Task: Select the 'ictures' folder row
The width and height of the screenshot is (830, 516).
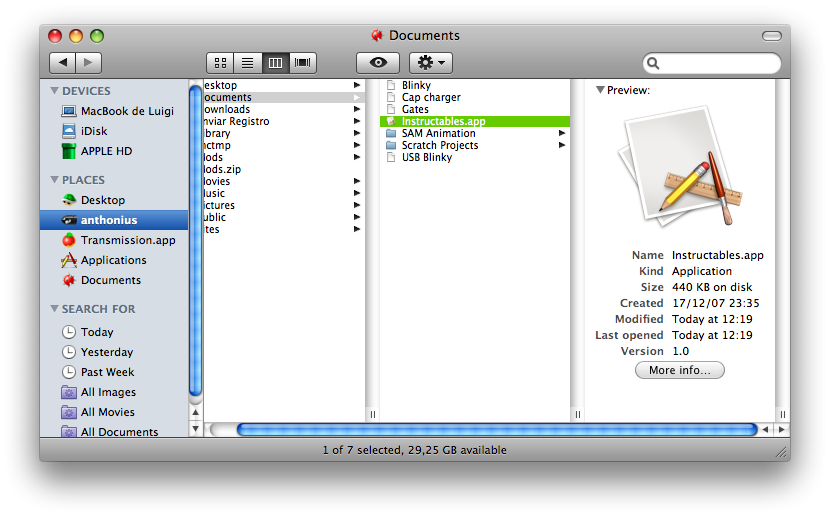Action: click(x=284, y=205)
